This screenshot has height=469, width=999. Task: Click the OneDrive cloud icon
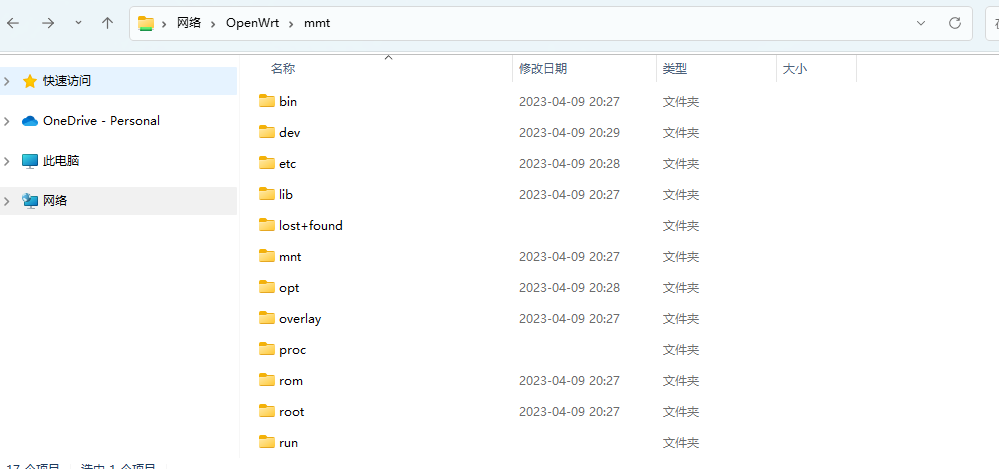click(29, 121)
